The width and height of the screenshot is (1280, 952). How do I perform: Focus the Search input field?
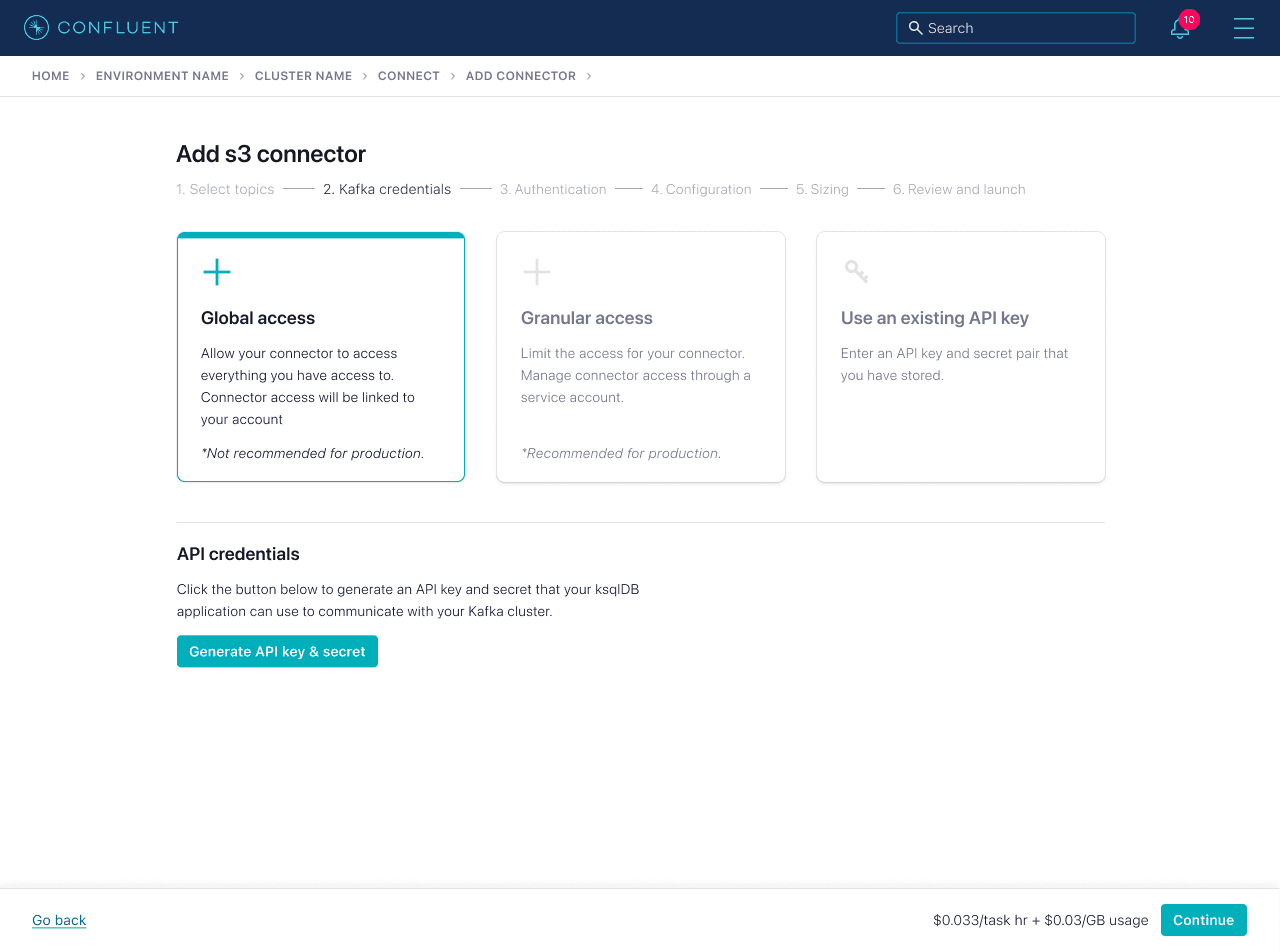coord(1016,28)
